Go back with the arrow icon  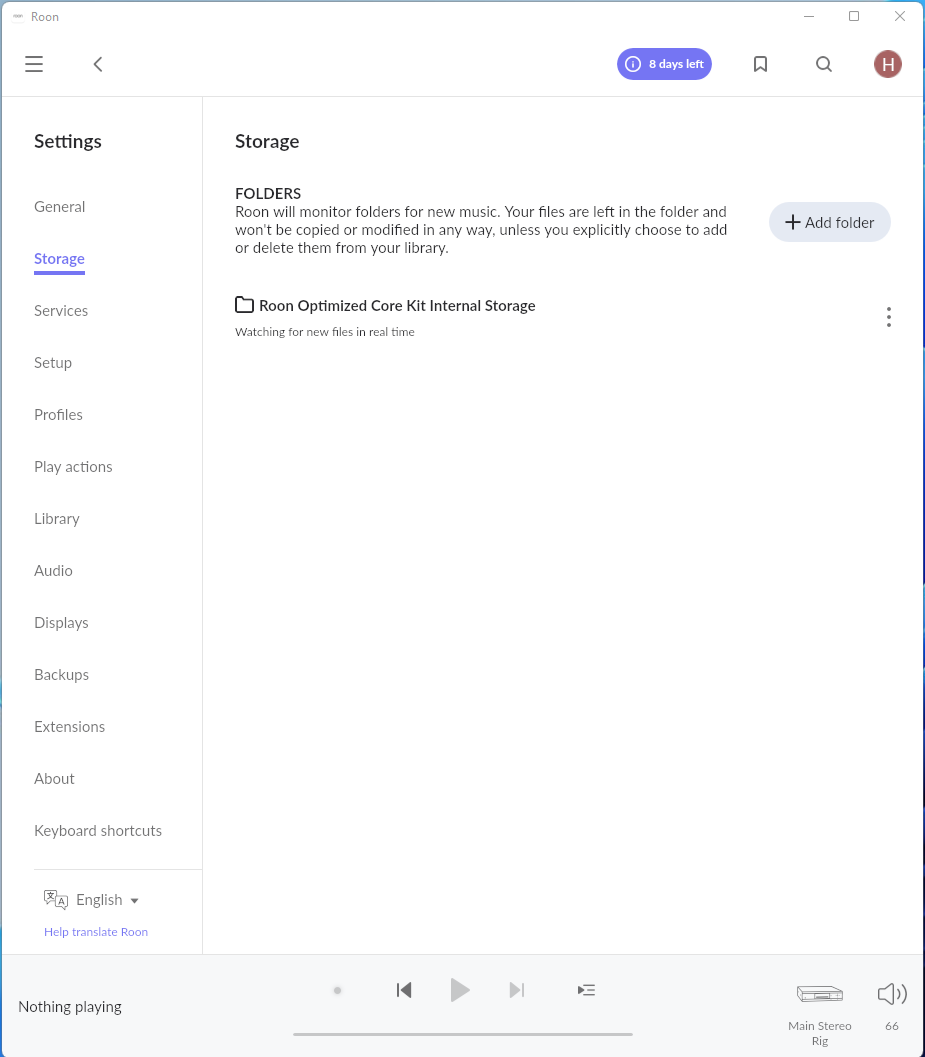pos(98,64)
